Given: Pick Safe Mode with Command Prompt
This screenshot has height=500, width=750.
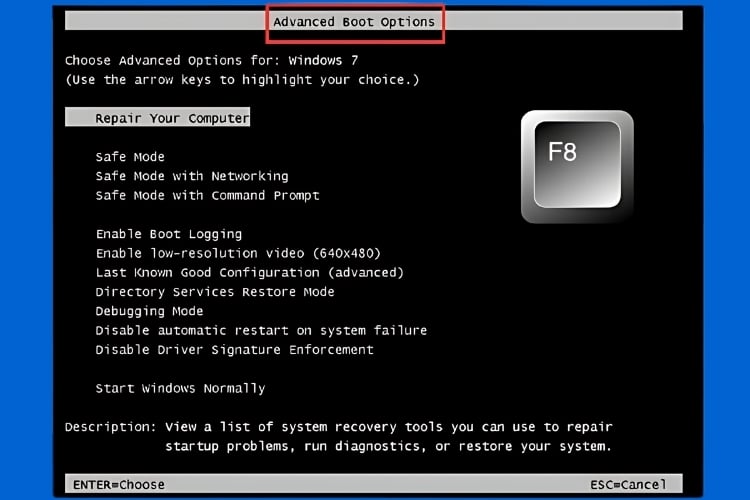Looking at the screenshot, I should click(x=207, y=196).
